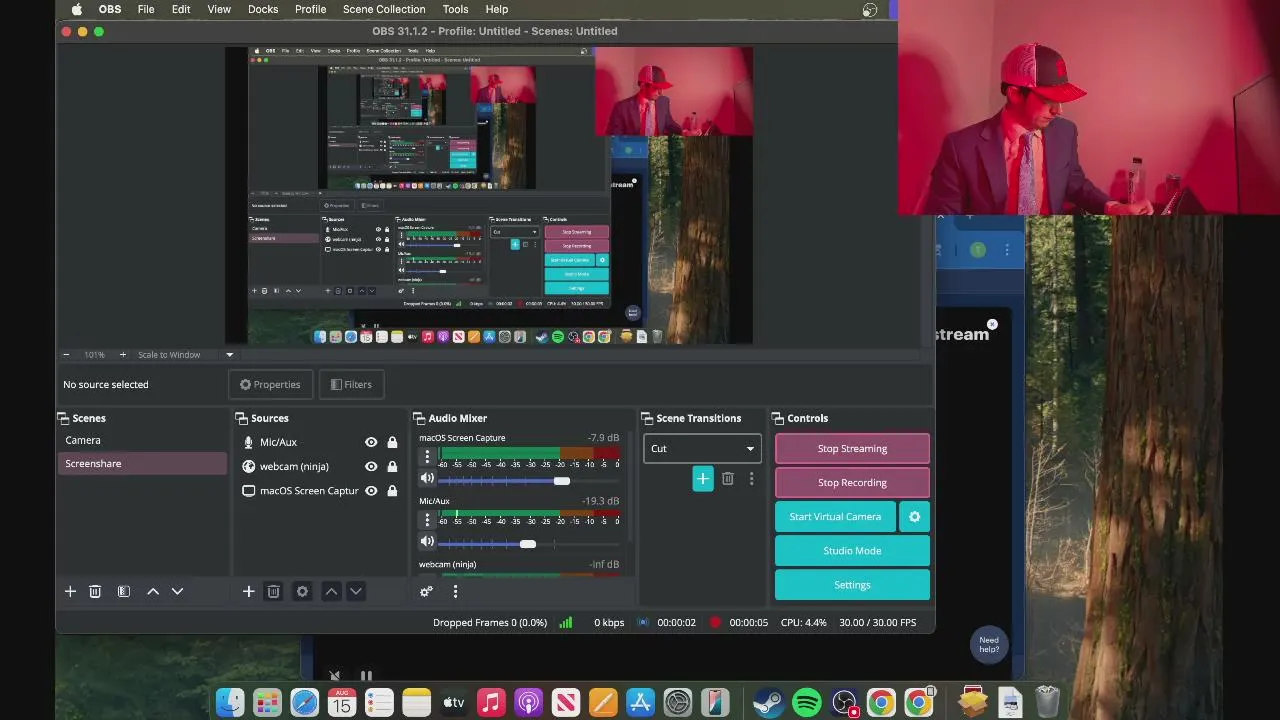Open source properties gear in Sources toolbar
Image resolution: width=1280 pixels, height=720 pixels.
[x=302, y=591]
